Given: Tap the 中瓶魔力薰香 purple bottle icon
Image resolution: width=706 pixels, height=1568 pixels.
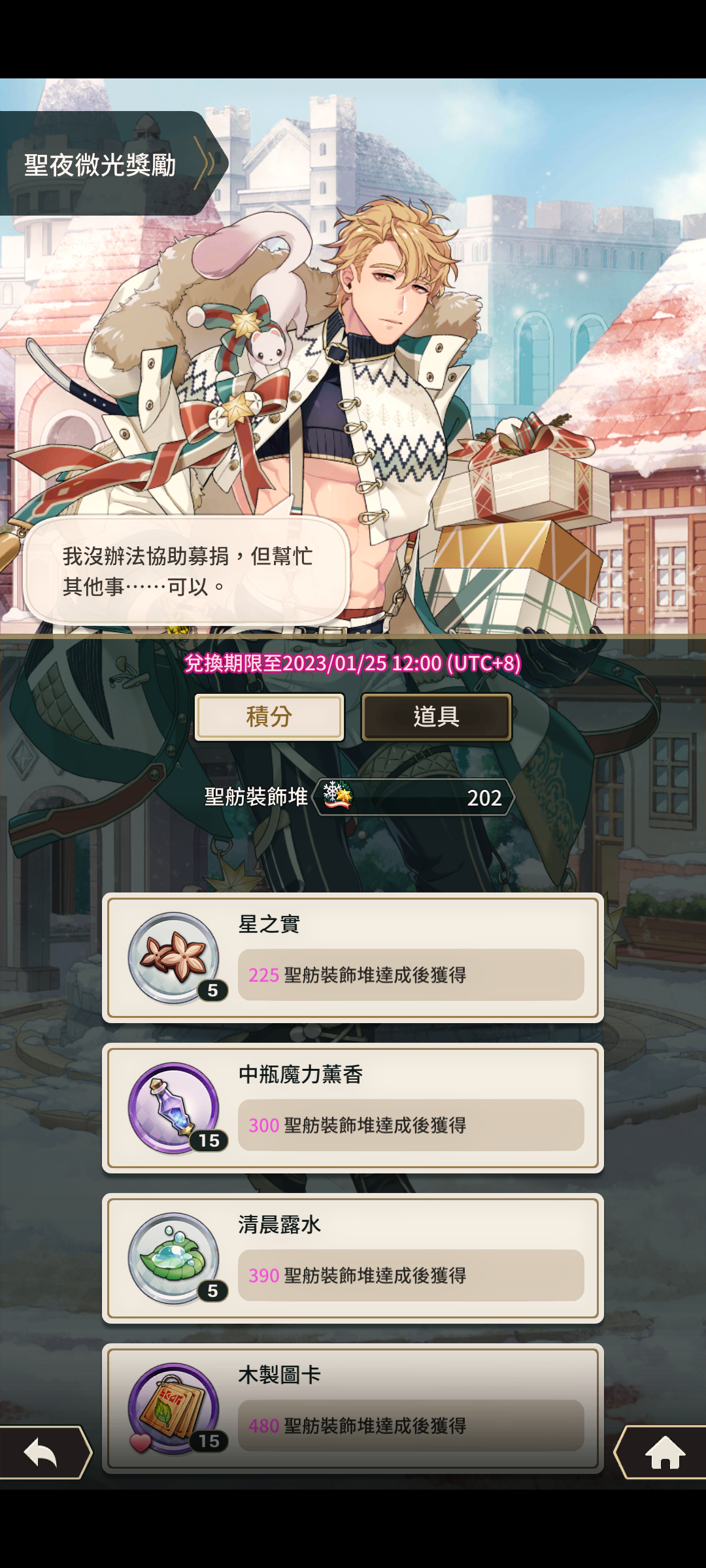Looking at the screenshot, I should click(174, 1108).
